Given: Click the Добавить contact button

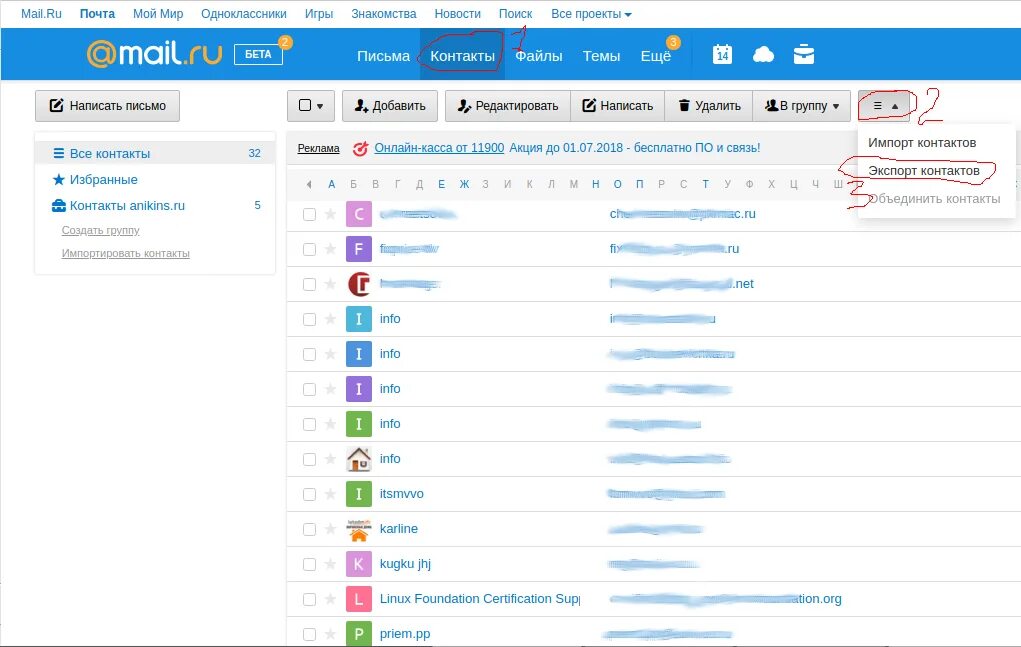Looking at the screenshot, I should click(x=389, y=105).
